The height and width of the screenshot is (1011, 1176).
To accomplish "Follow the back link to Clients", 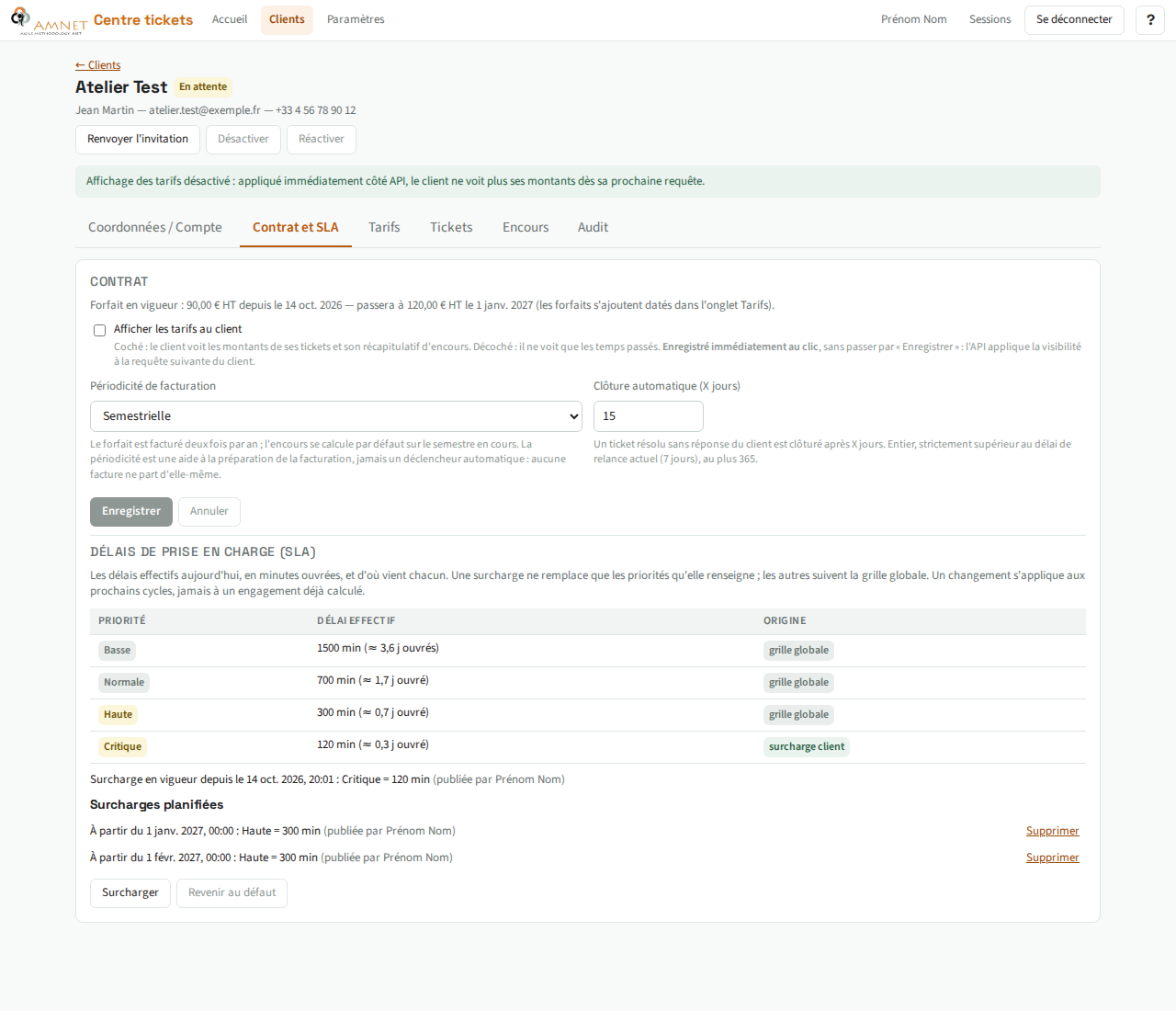I will coord(97,65).
